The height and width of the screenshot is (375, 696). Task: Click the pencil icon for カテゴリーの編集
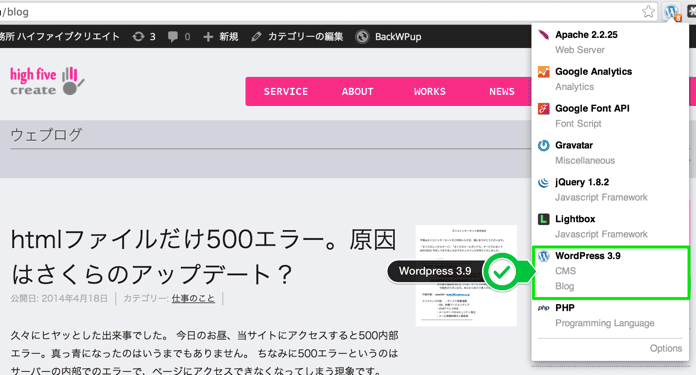pos(256,36)
